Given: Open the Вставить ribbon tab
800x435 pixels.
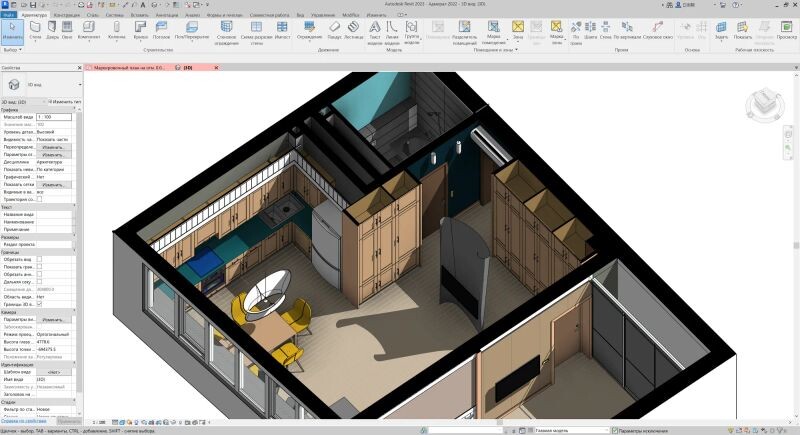Looking at the screenshot, I should [x=138, y=16].
